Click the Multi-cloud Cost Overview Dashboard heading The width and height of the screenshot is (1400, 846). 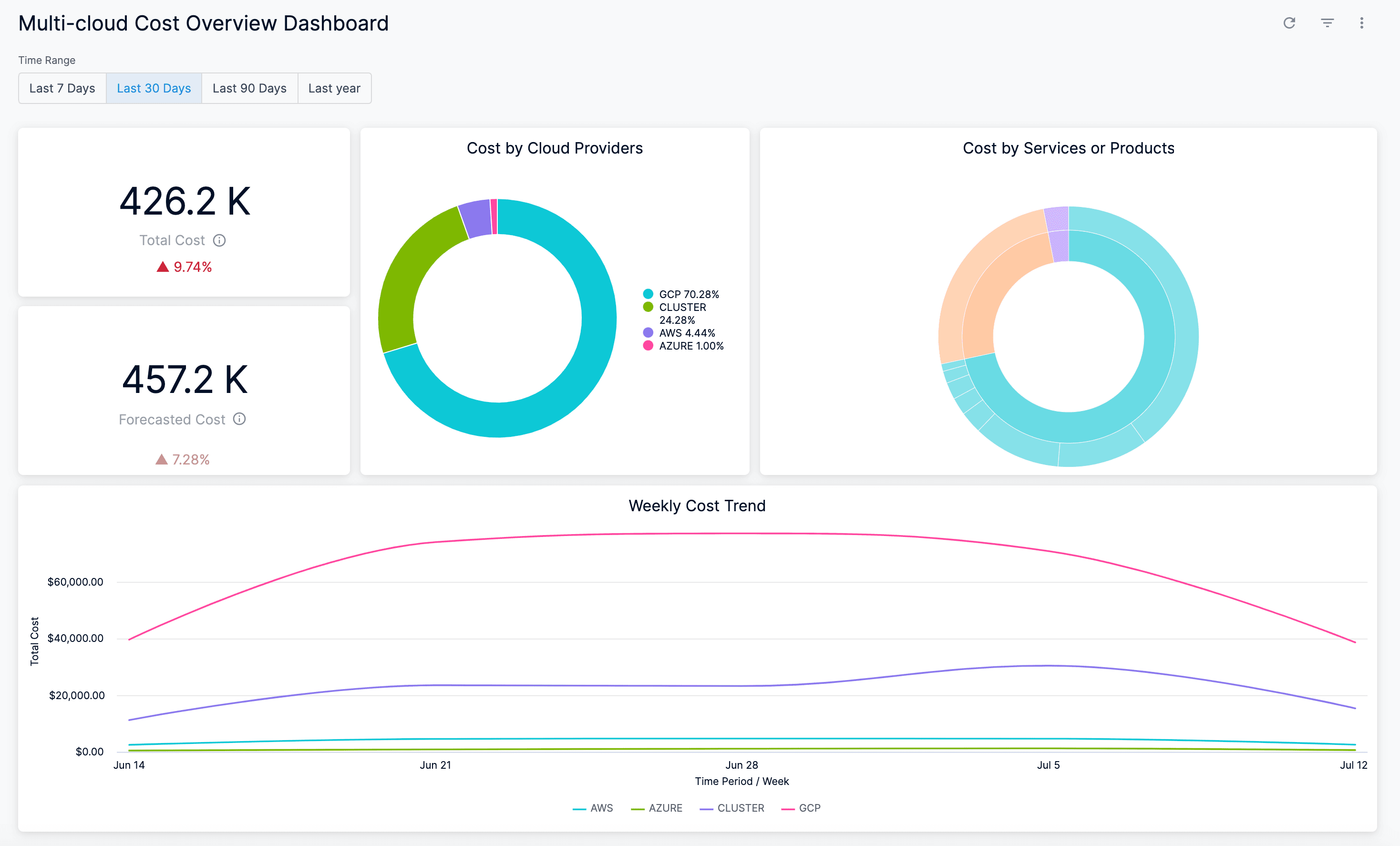204,23
